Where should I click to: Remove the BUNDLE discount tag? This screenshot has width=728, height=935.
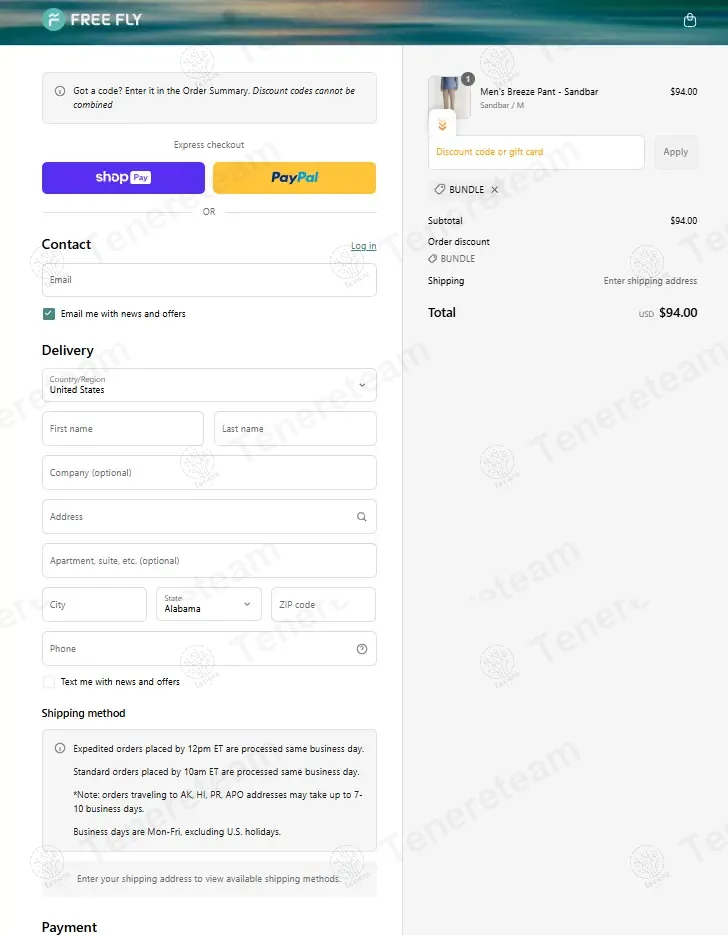coord(494,190)
